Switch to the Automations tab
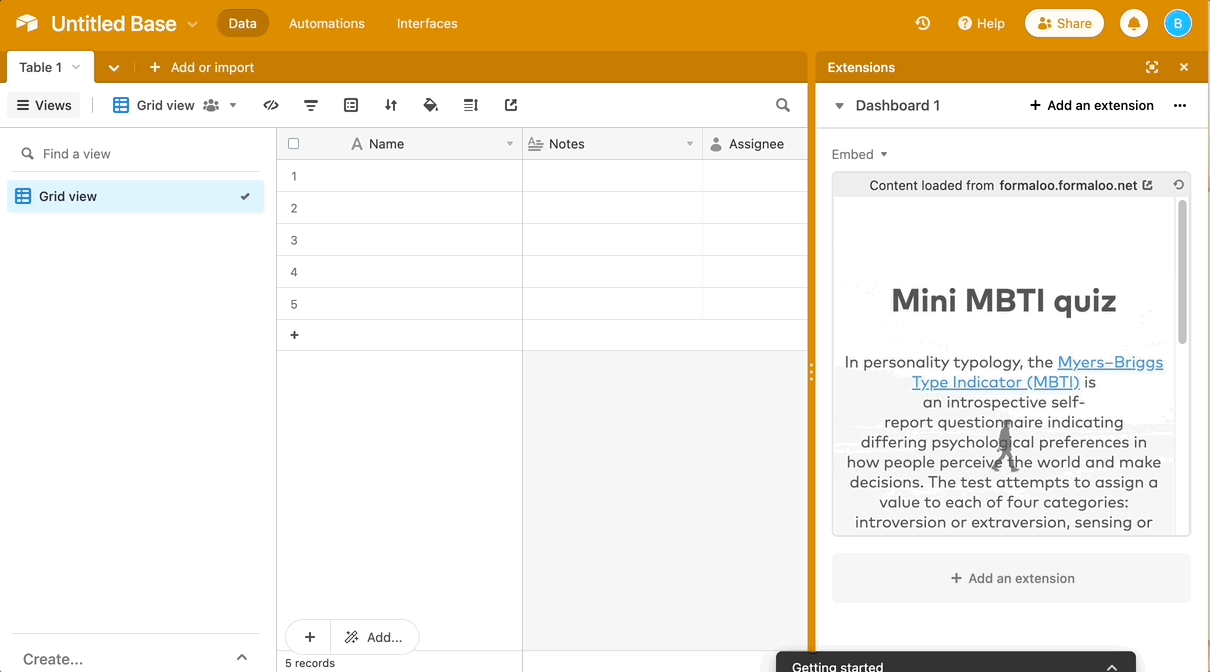The image size is (1210, 672). click(327, 23)
